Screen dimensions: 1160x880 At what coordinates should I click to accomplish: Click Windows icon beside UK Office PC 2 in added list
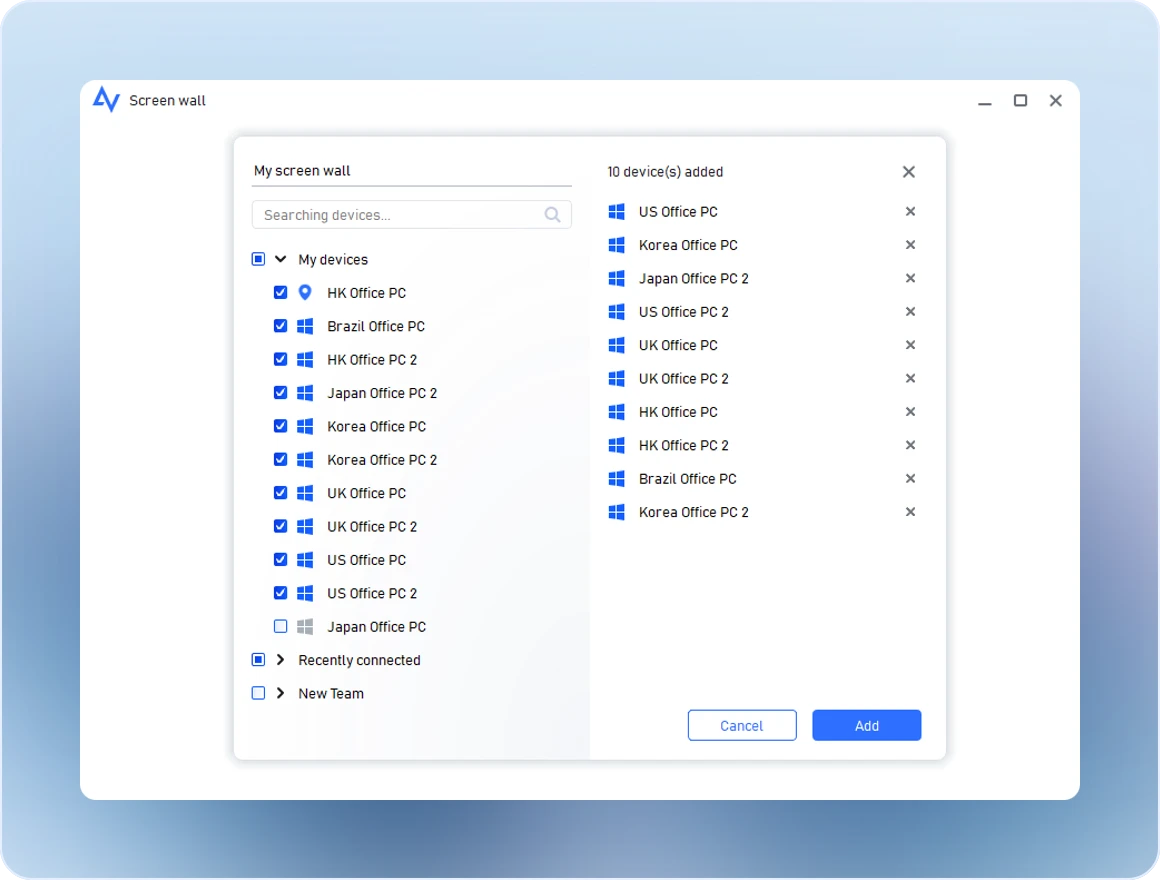[x=617, y=379]
